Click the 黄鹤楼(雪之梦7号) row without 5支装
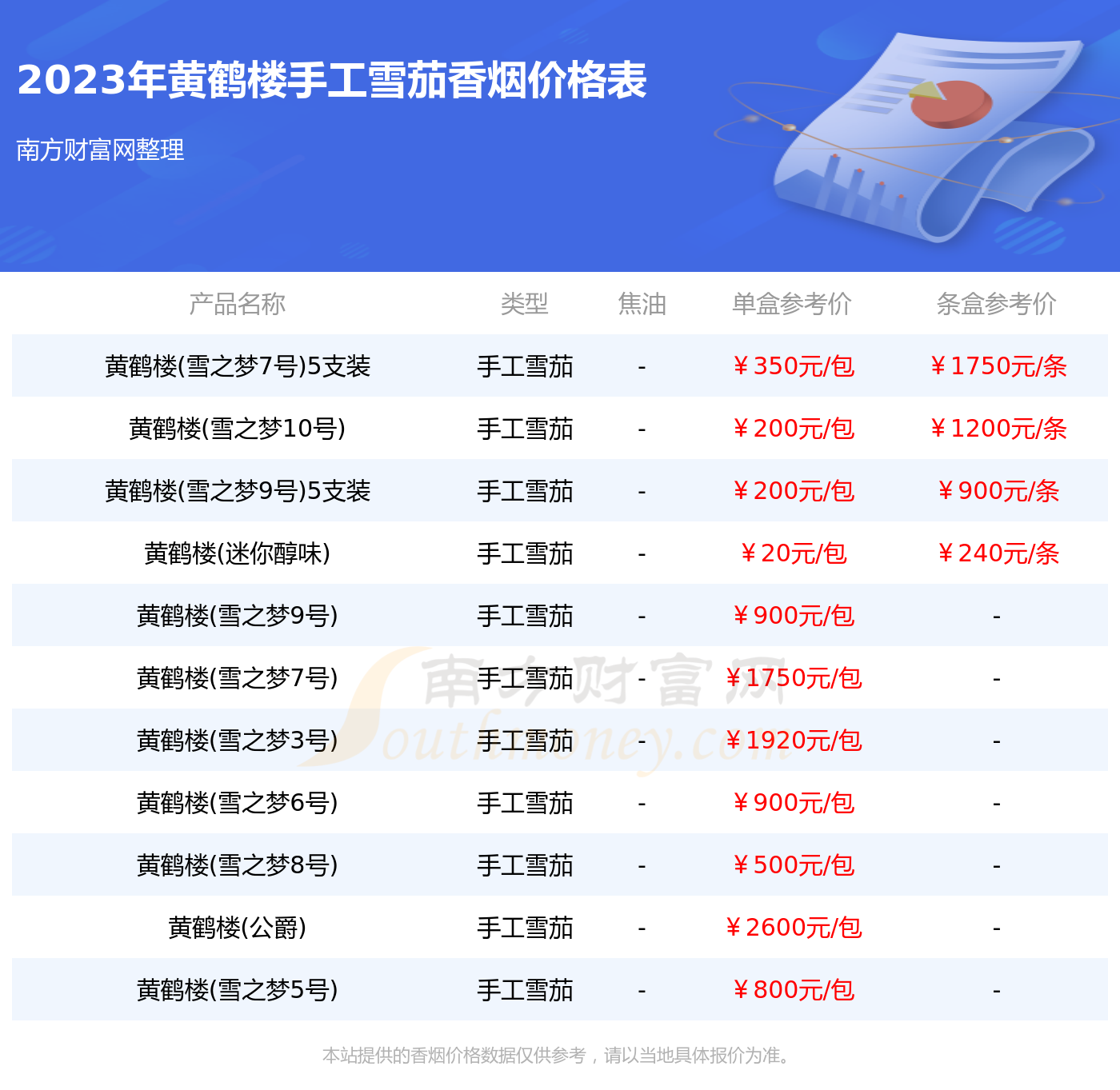Viewport: 1120px width, 1090px height. click(560, 678)
